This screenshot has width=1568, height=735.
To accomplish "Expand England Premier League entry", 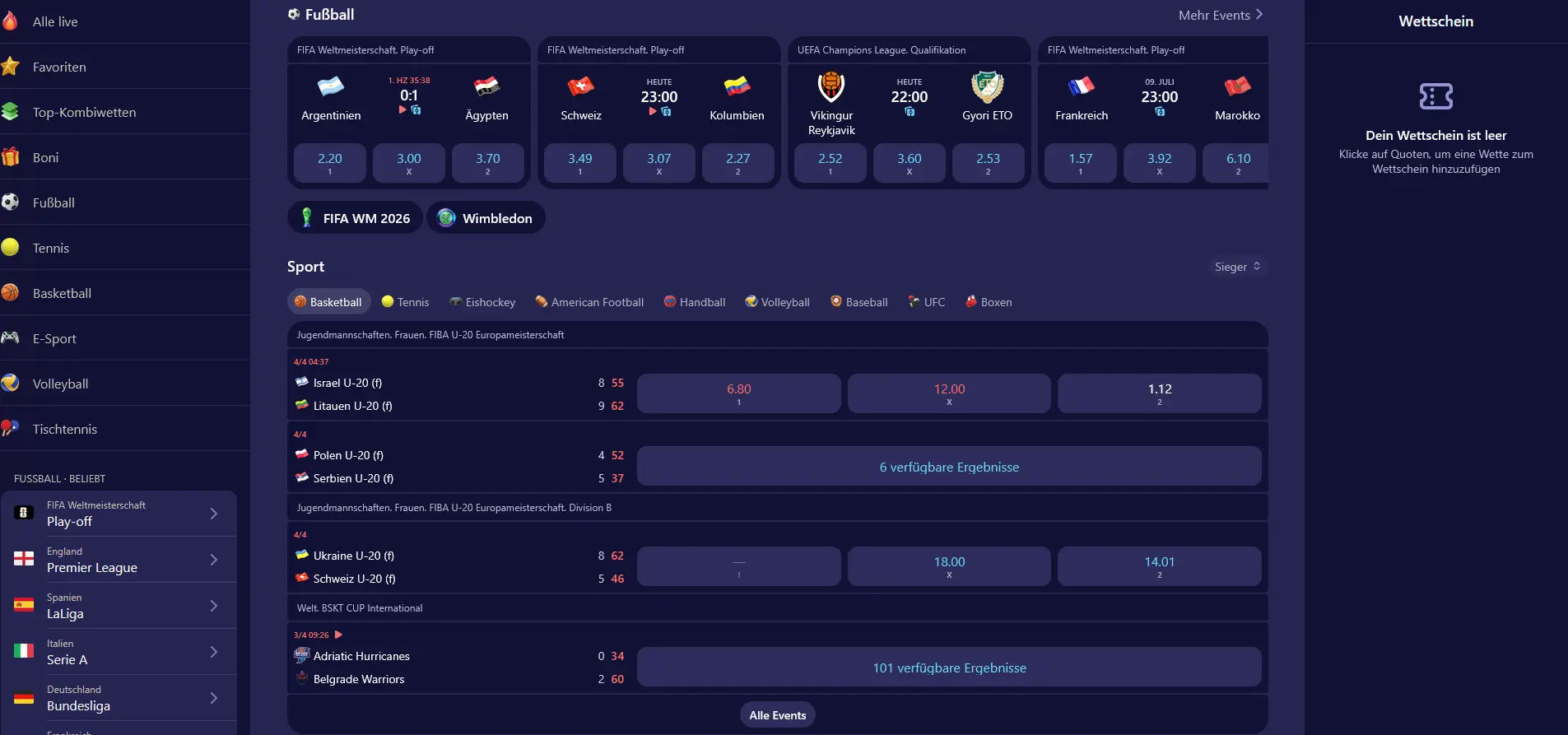I will tap(119, 560).
